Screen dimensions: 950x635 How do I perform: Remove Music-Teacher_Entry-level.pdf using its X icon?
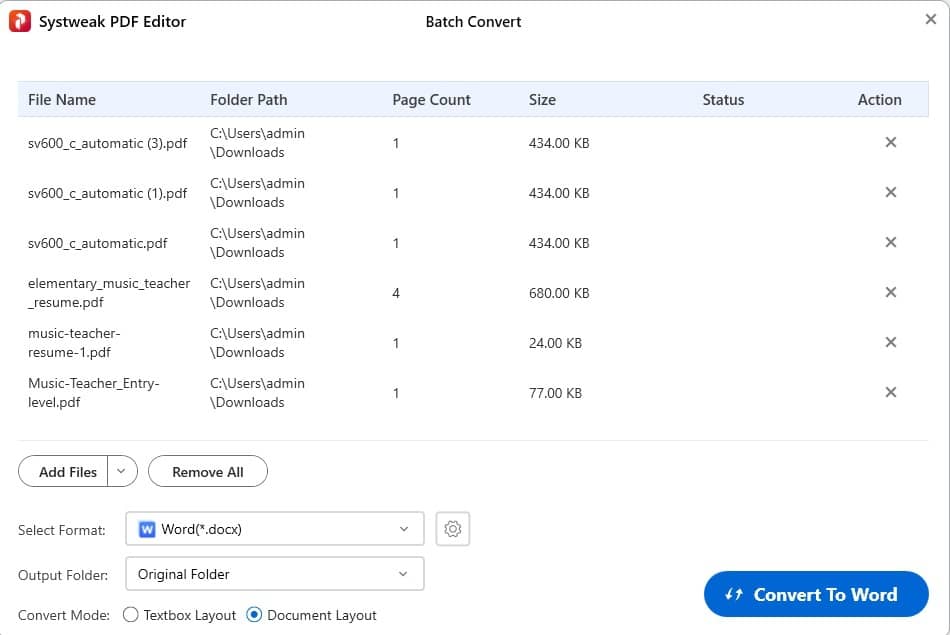click(x=890, y=392)
